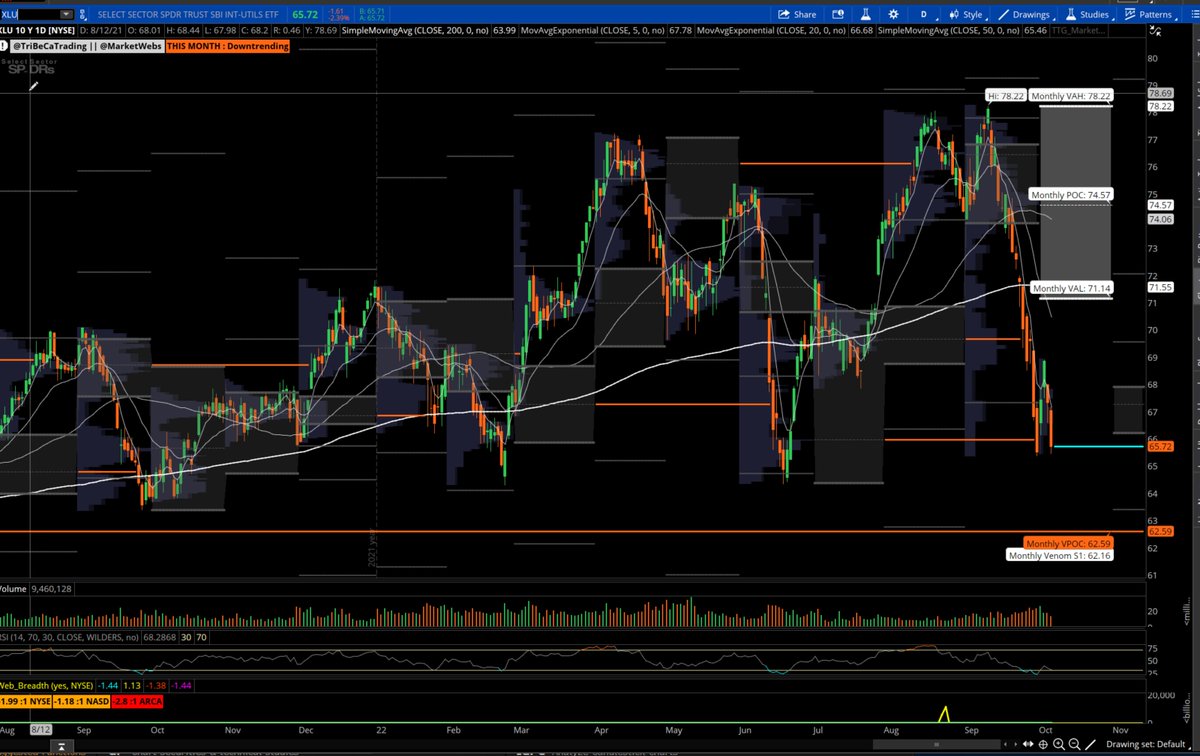Click the Hi: 78.22 price bubble
Viewport: 1200px width, 756px height.
[x=1004, y=96]
